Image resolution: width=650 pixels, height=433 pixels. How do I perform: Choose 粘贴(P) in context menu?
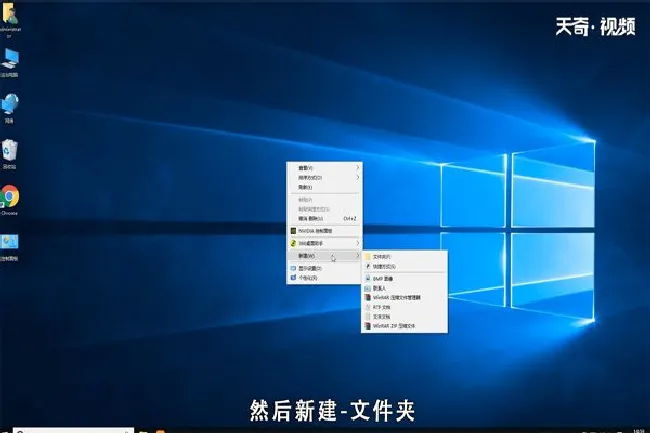324,200
